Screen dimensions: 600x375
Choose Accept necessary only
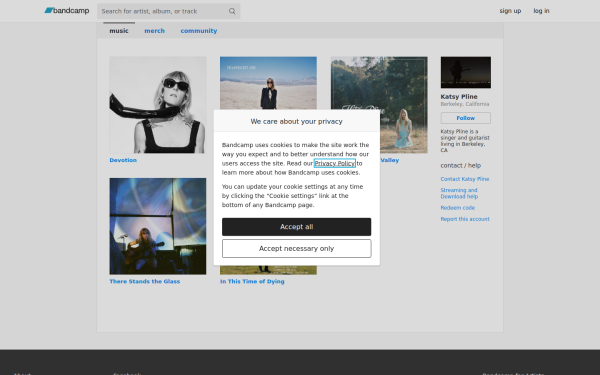click(297, 249)
